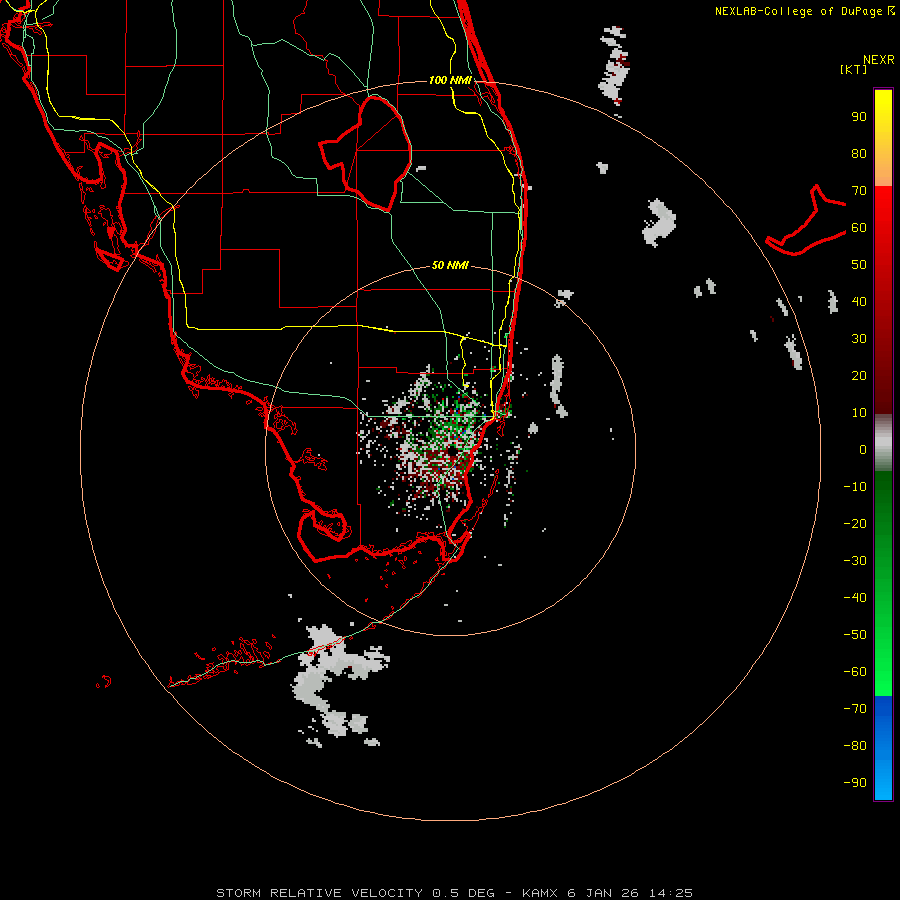Click the 40 value on the velocity scale
The image size is (900, 900).
click(x=859, y=301)
